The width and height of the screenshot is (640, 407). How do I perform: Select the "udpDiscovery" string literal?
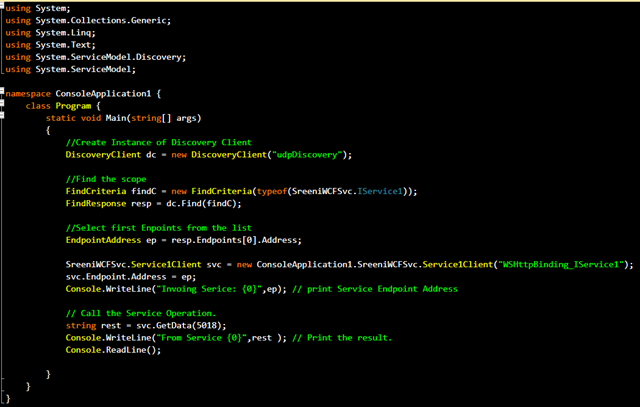307,155
